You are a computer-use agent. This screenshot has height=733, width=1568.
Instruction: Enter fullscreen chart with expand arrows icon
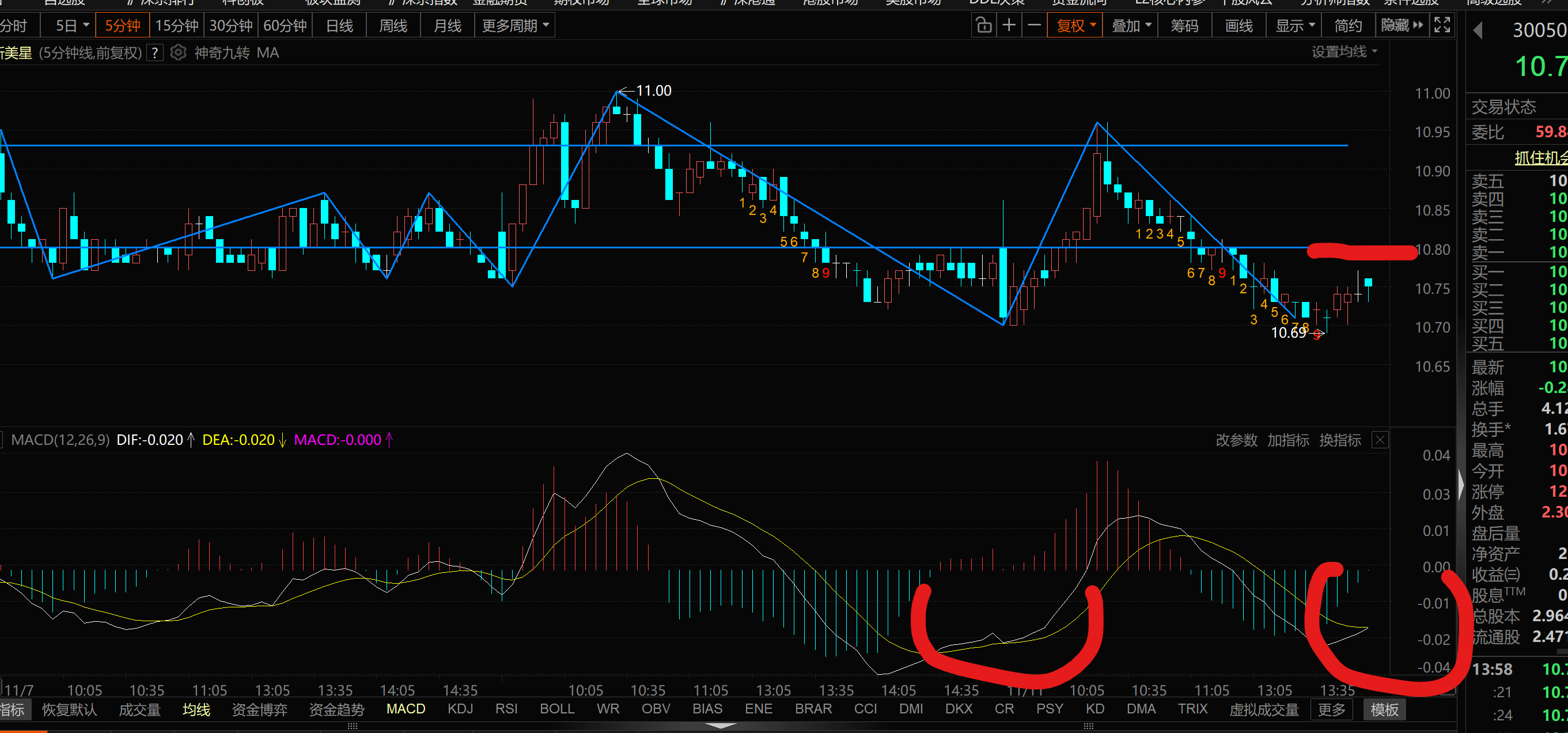[1442, 25]
